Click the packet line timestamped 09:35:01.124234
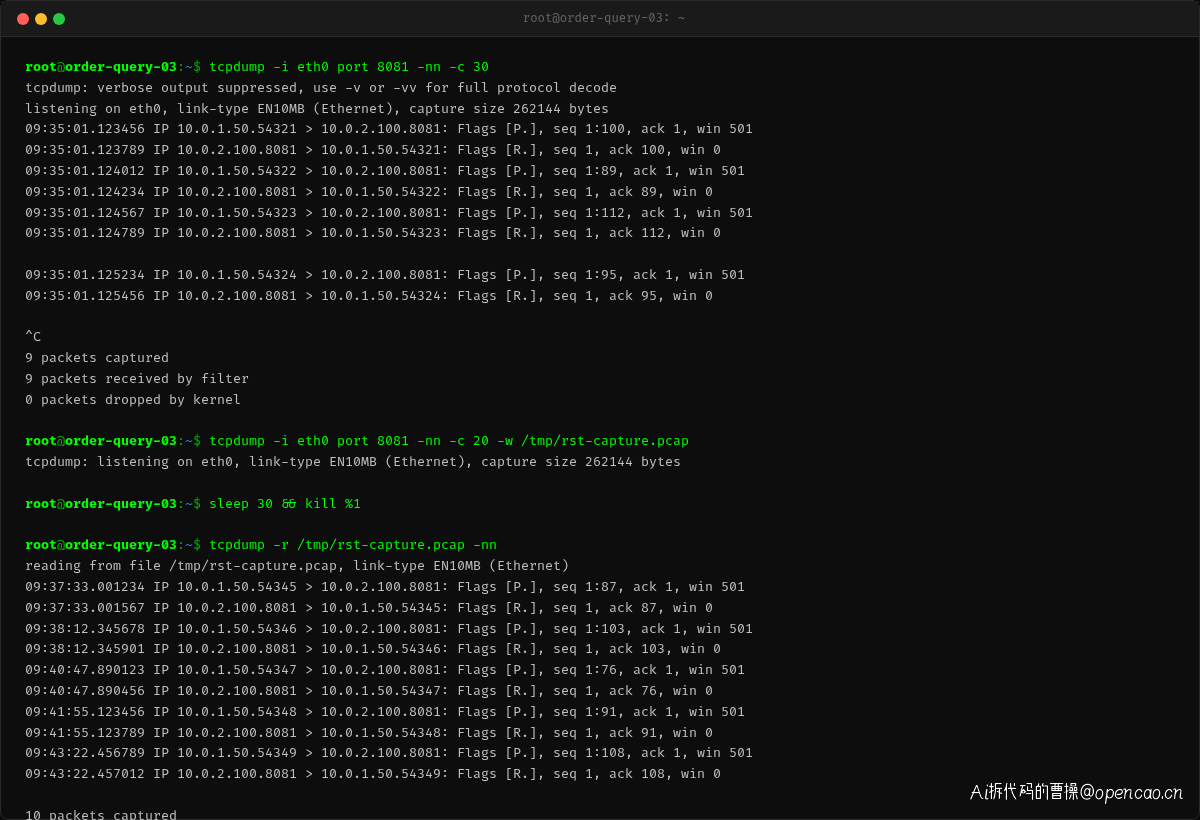This screenshot has width=1200, height=820. point(369,192)
